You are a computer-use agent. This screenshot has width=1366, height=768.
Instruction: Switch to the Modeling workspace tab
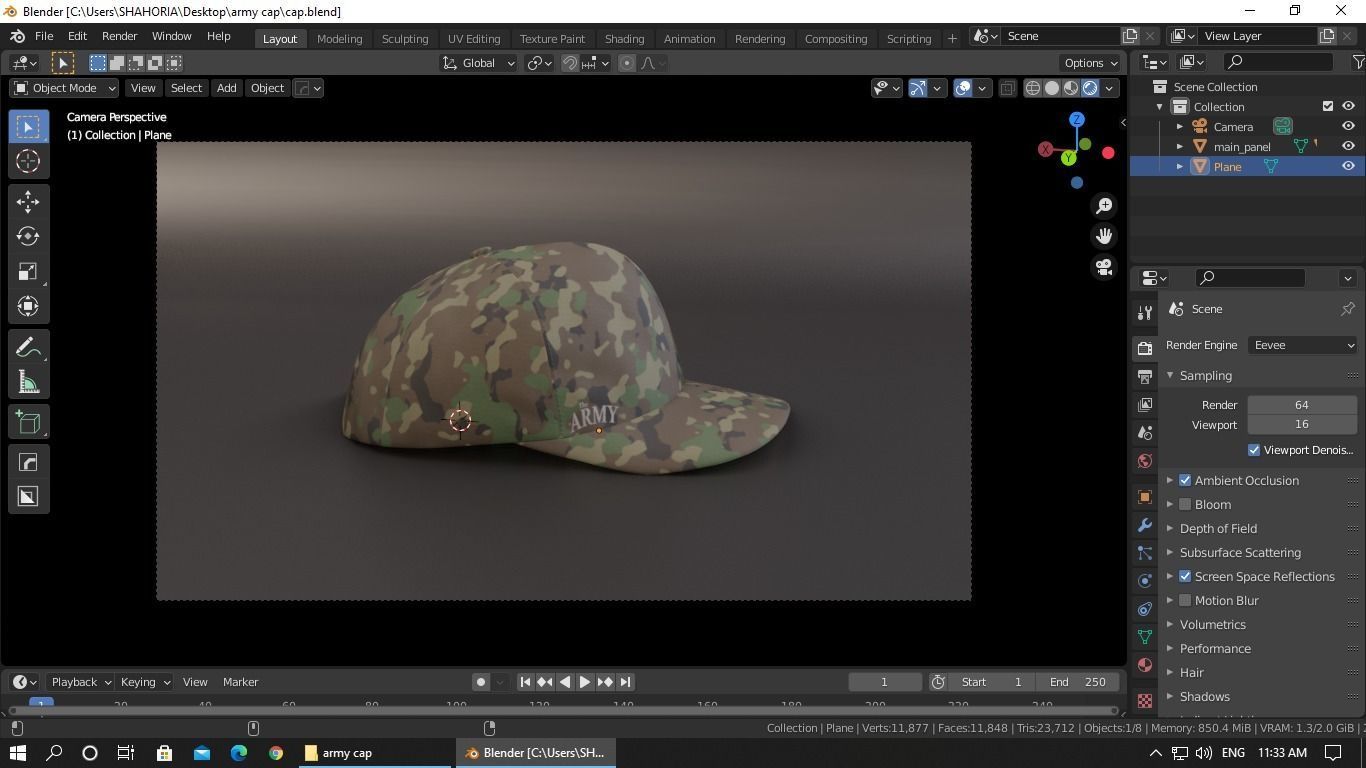(339, 38)
